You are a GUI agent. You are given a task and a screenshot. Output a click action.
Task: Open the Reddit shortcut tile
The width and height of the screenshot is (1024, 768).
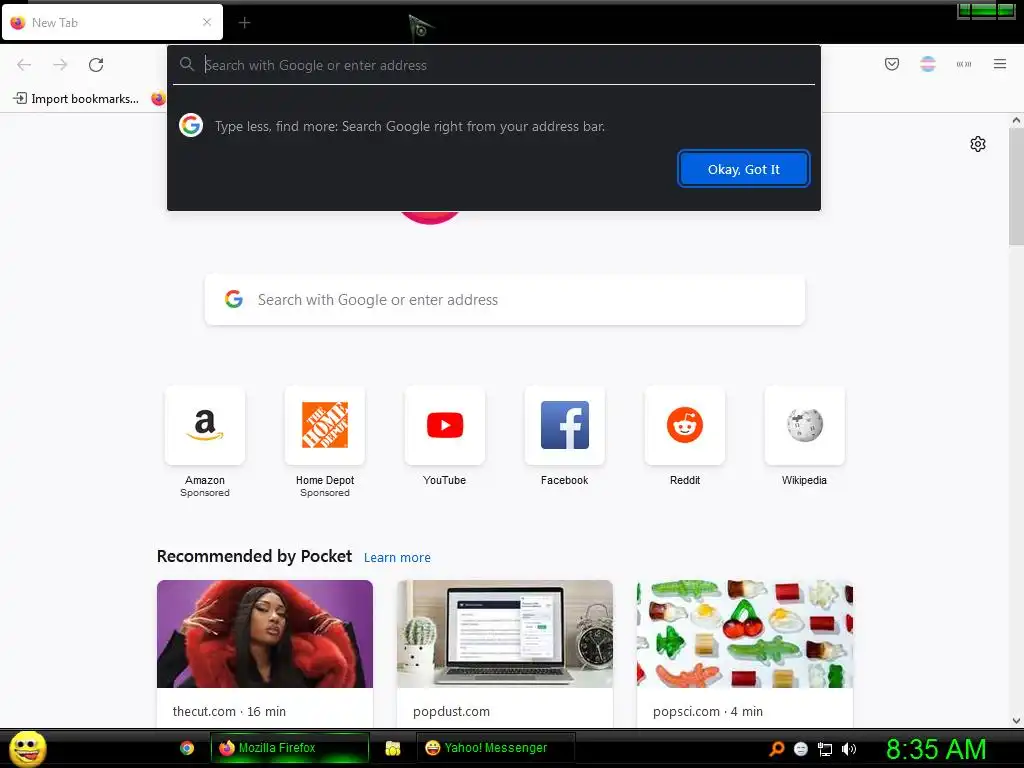pos(684,425)
